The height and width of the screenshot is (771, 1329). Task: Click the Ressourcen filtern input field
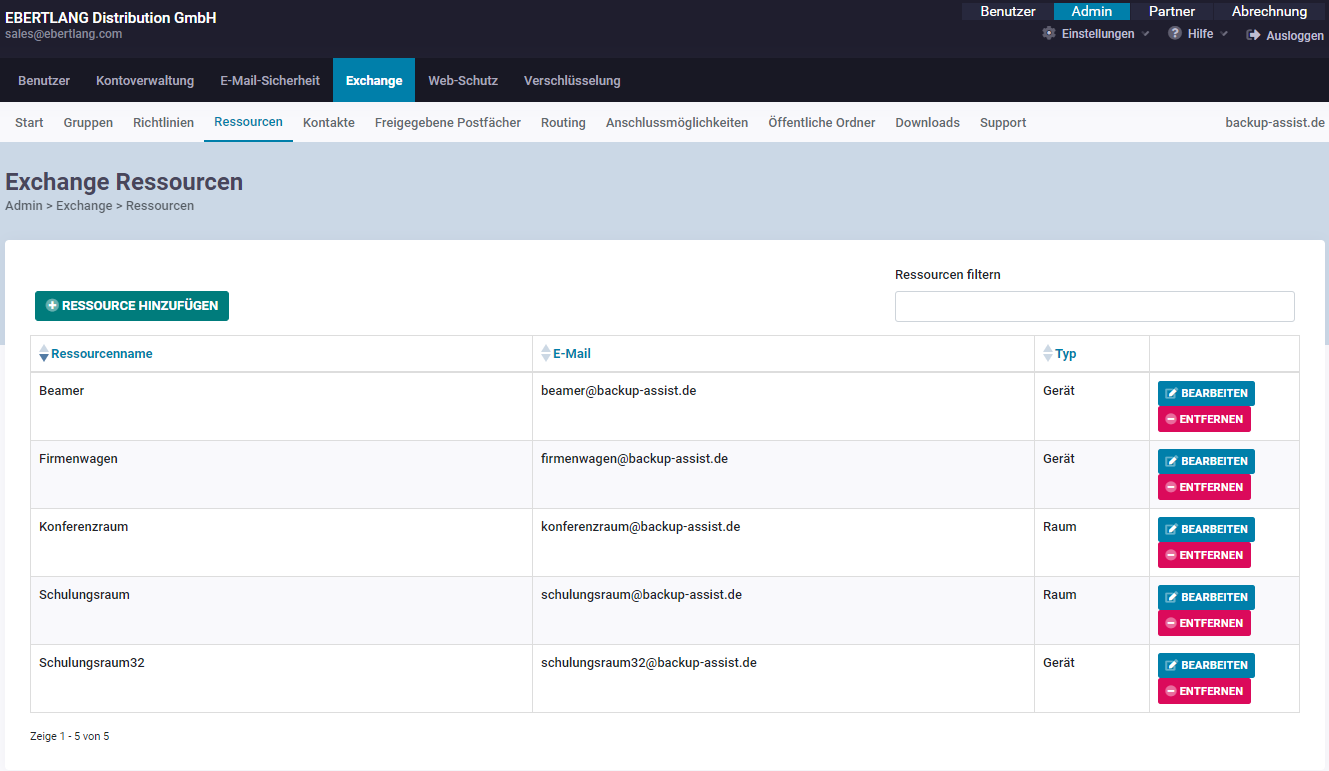coord(1094,307)
